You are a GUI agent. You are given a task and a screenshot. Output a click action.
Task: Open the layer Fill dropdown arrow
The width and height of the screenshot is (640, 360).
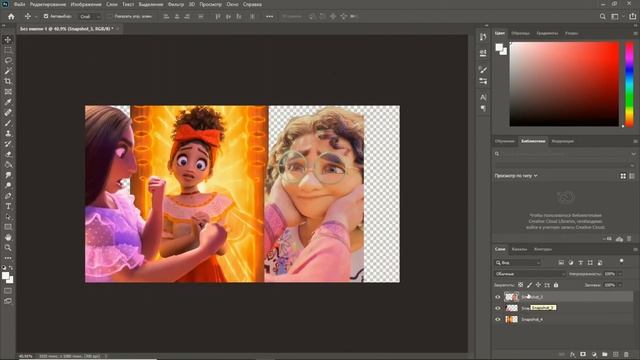pos(620,285)
